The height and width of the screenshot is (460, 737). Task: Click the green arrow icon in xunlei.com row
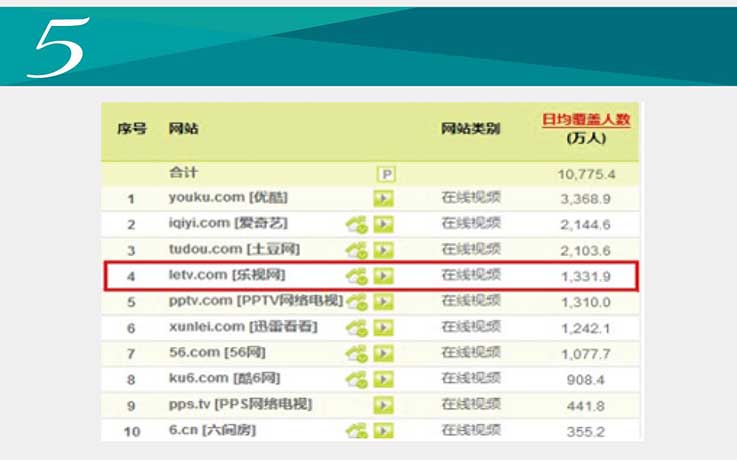coord(383,328)
